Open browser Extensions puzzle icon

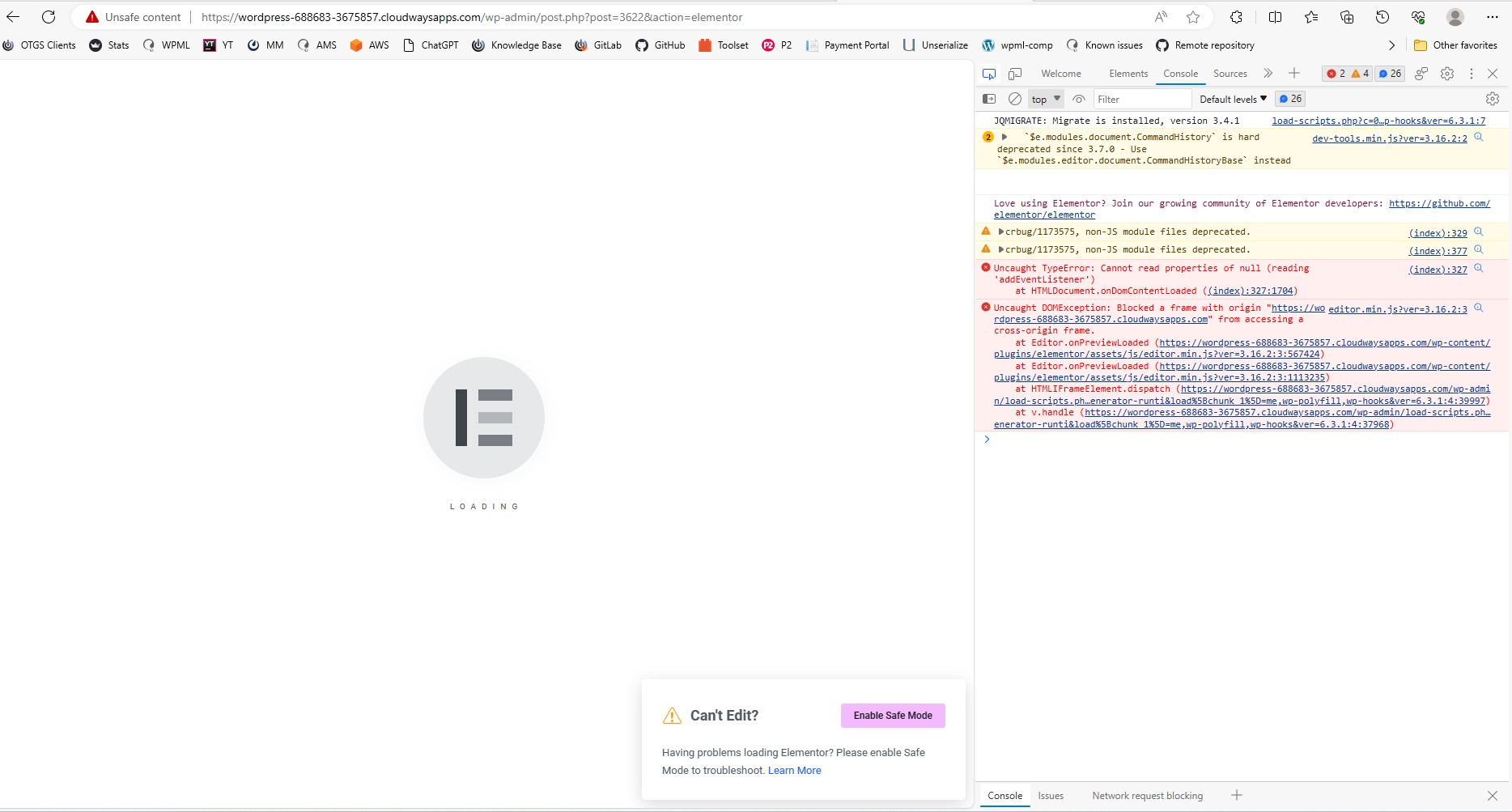1236,17
